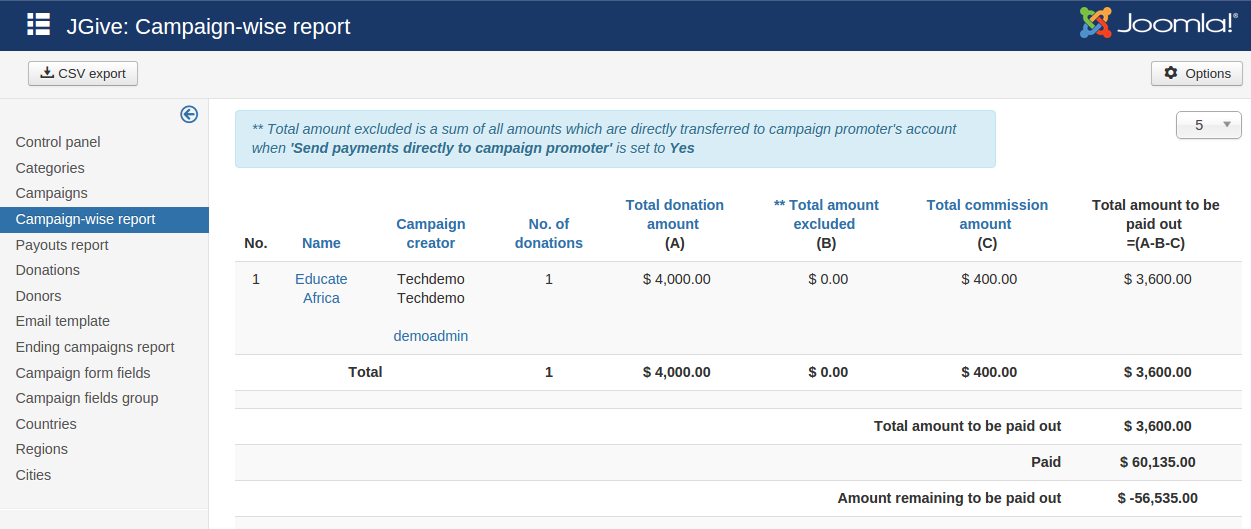1251x529 pixels.
Task: Select Donations in the sidebar
Action: pos(48,270)
